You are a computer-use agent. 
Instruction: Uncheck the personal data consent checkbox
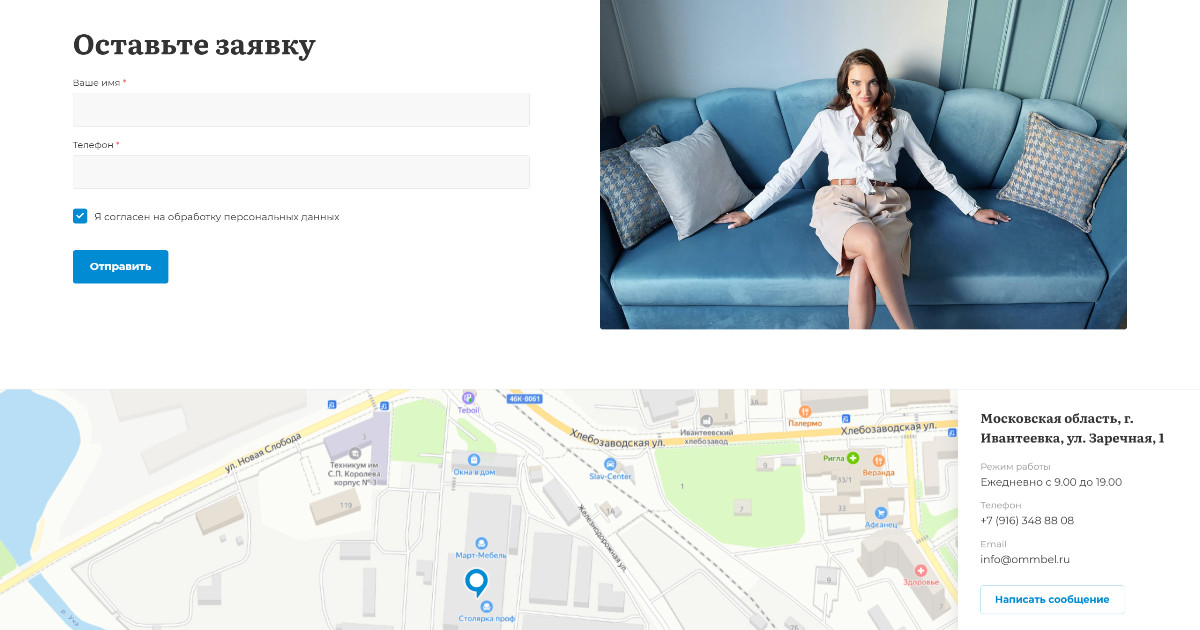pyautogui.click(x=80, y=216)
